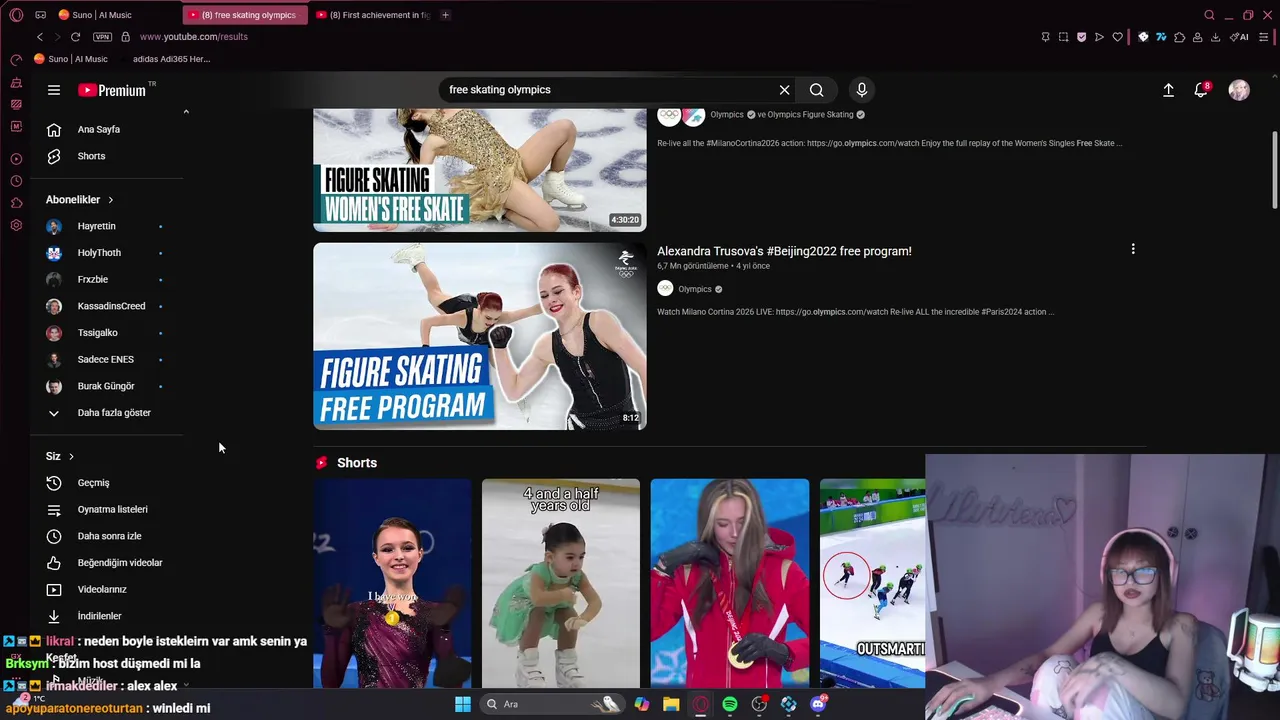Open the Burak Güngör subscription channel
Screen dimensions: 1280x720
pyautogui.click(x=107, y=386)
